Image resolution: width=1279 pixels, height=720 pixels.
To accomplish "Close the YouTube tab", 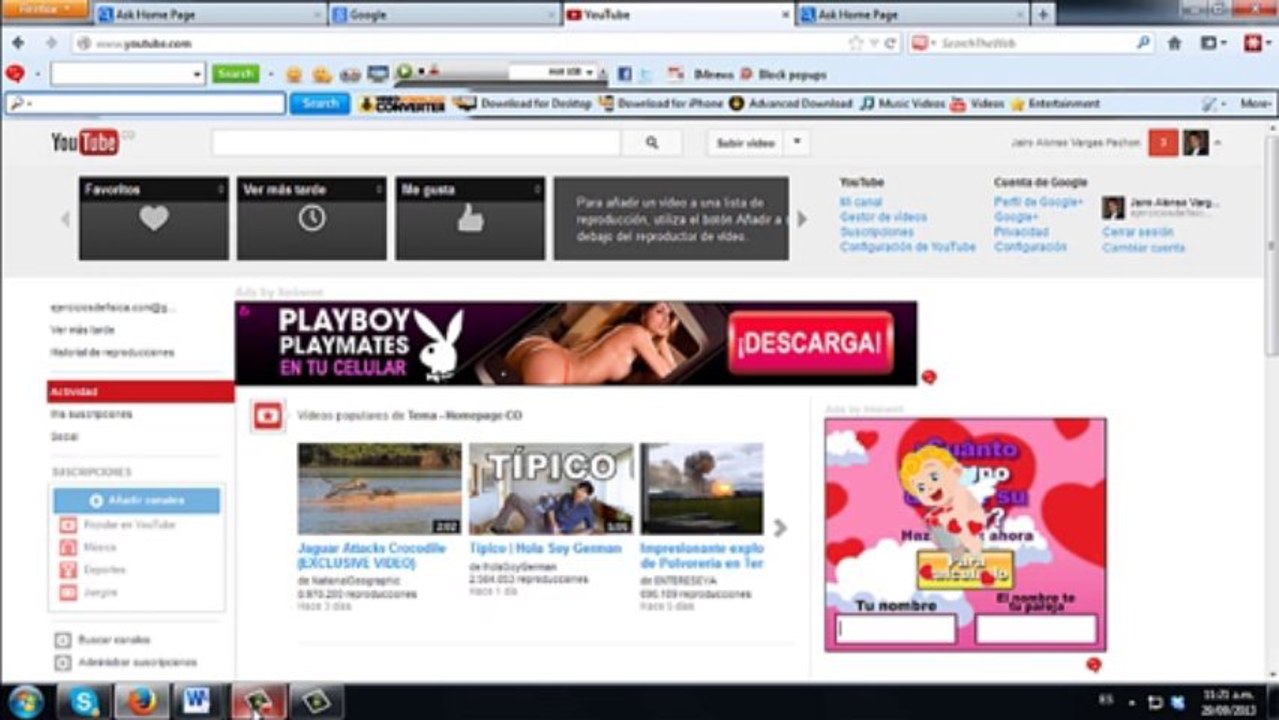I will [x=785, y=15].
